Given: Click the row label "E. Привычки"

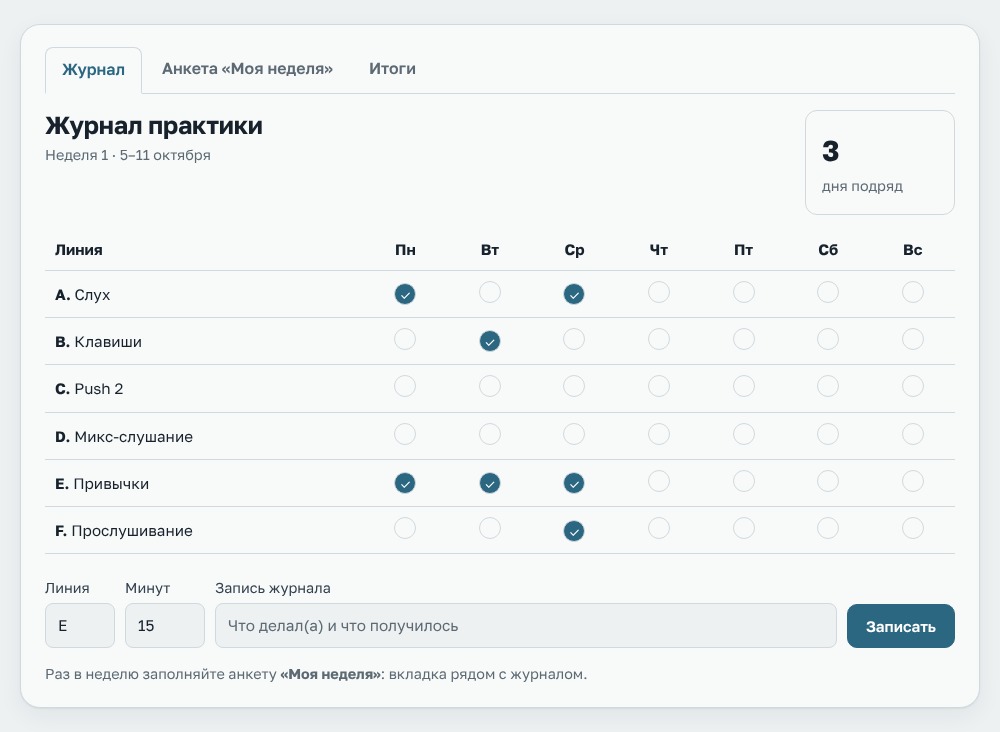Looking at the screenshot, I should (102, 484).
